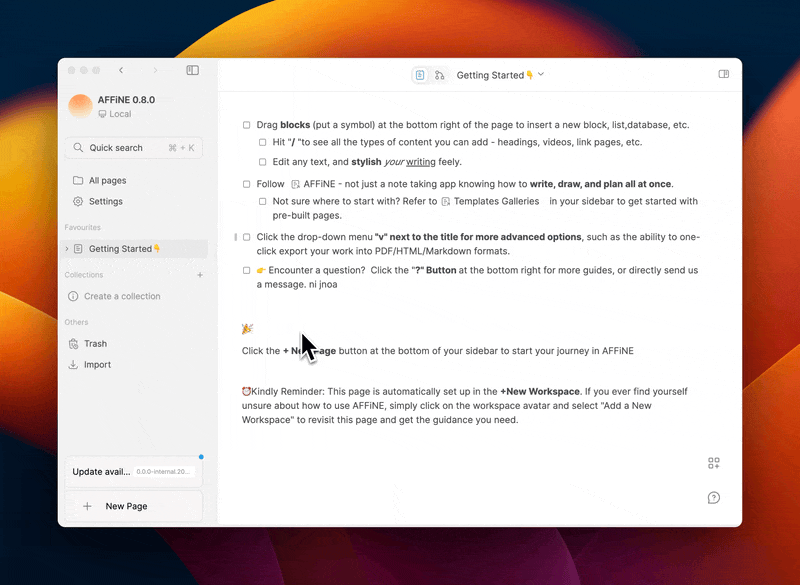
Task: Click the drag handle beside 'Click the drop-down'
Action: pos(236,237)
